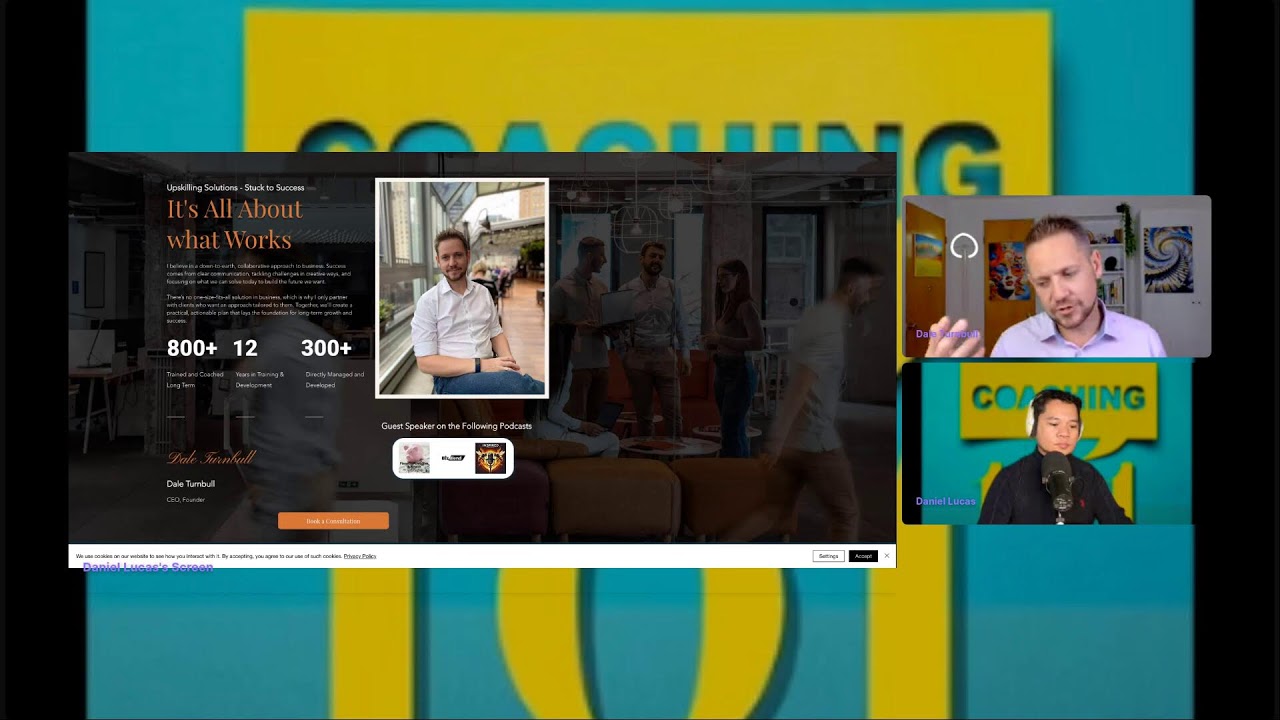Open the piggy bank podcast logo

tap(414, 458)
